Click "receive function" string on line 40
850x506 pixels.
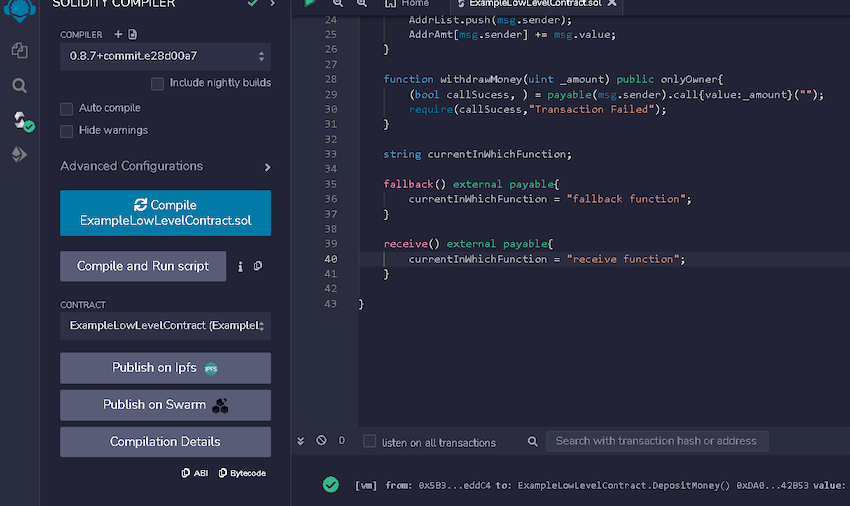click(x=623, y=259)
